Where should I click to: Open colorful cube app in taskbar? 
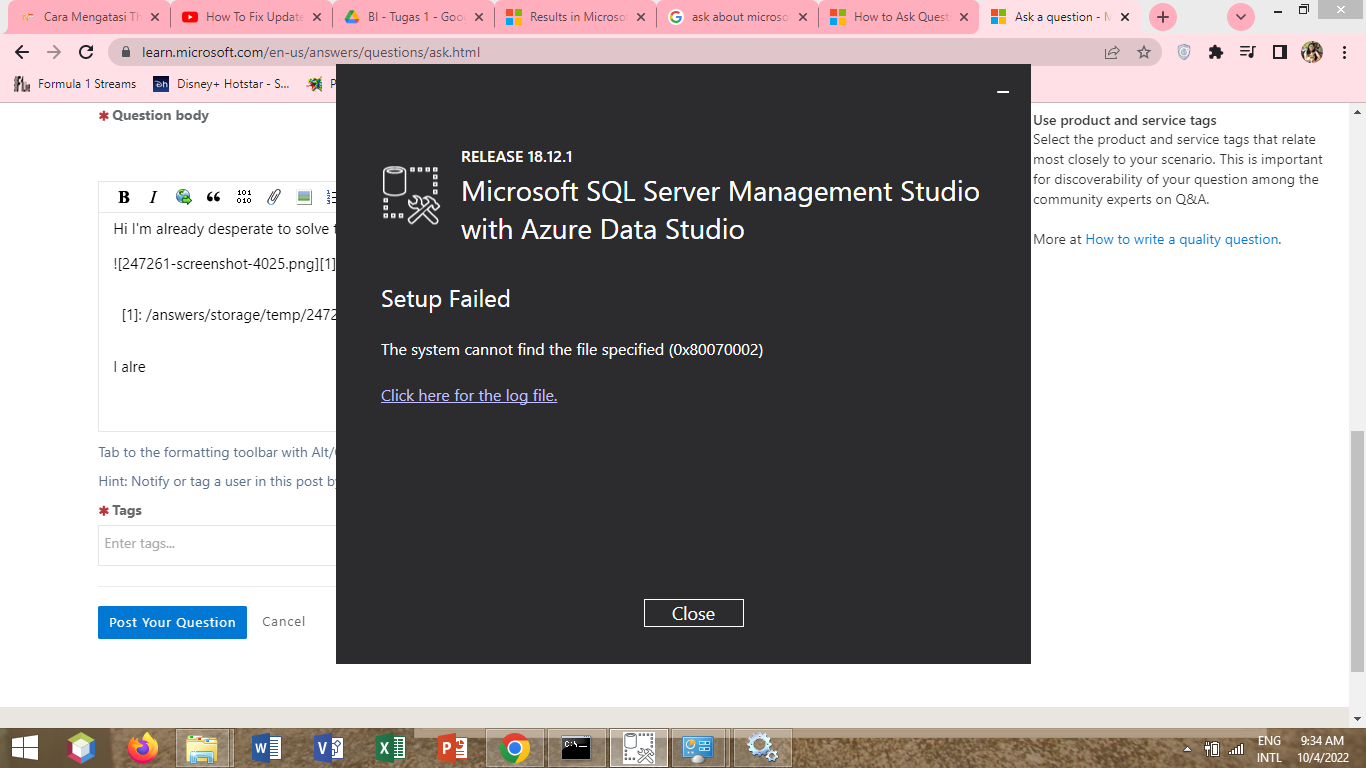click(x=82, y=747)
